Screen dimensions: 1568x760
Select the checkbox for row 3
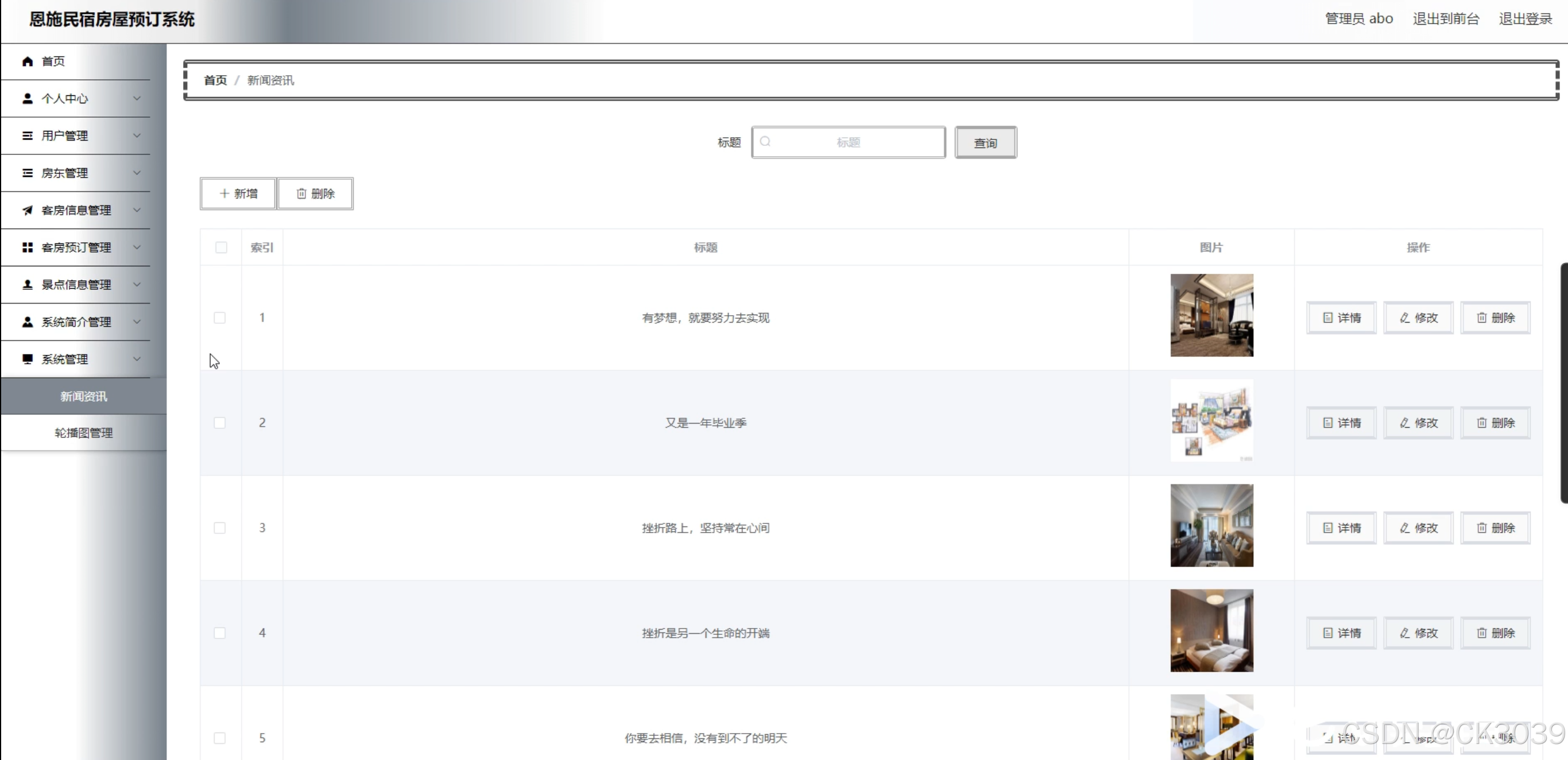pyautogui.click(x=220, y=528)
